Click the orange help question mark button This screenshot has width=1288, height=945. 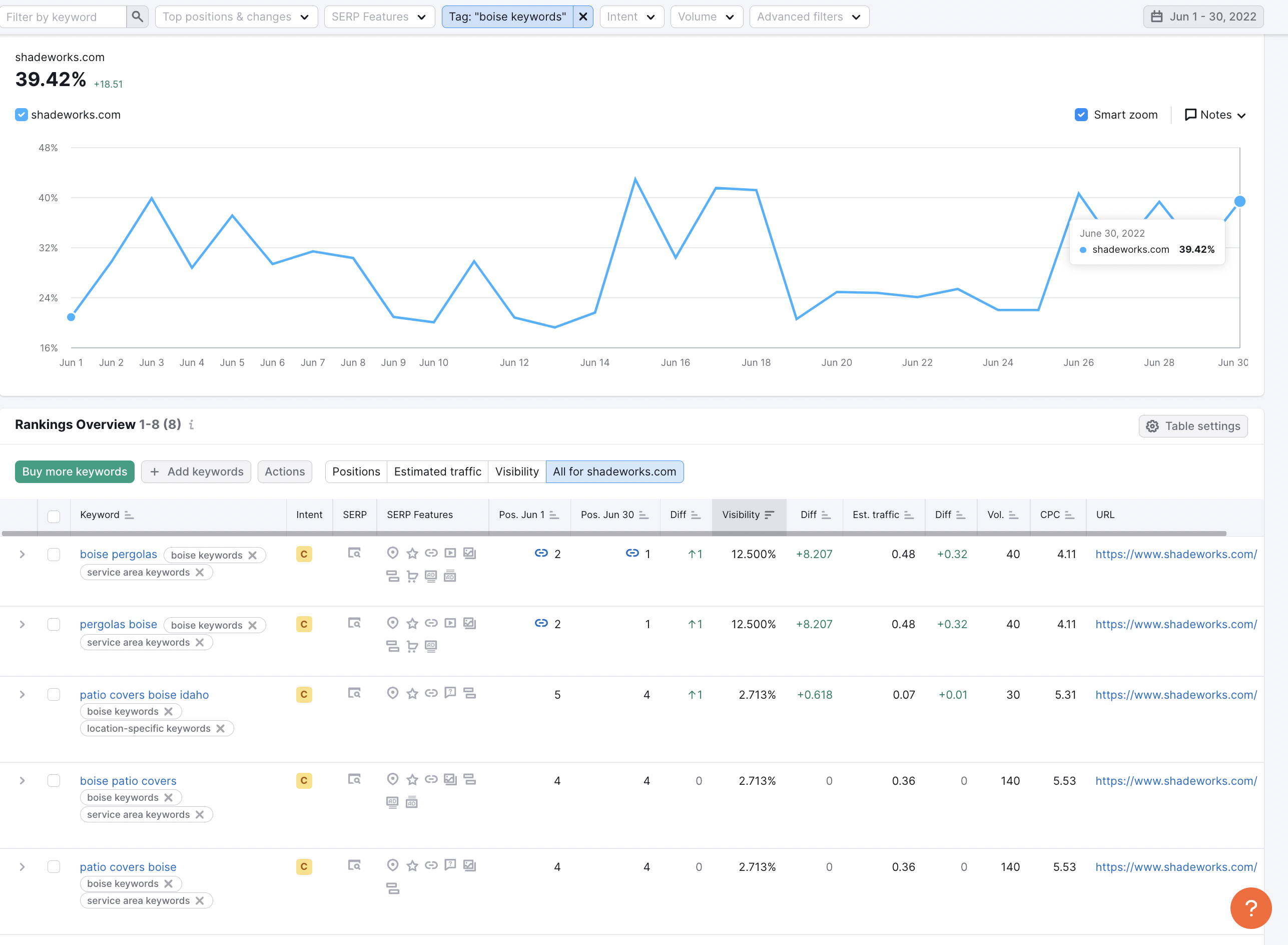point(1251,908)
